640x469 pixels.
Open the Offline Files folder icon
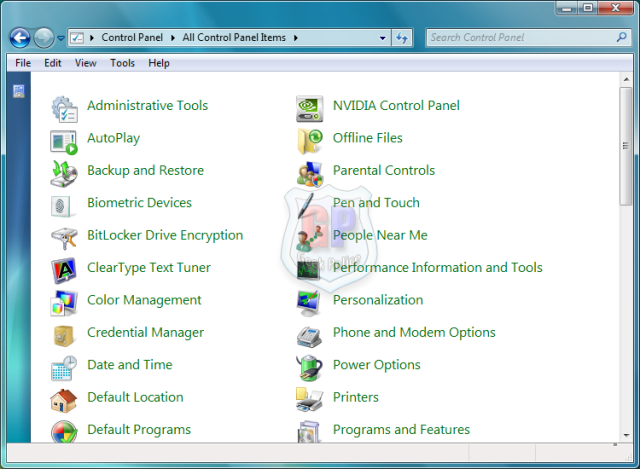[310, 142]
